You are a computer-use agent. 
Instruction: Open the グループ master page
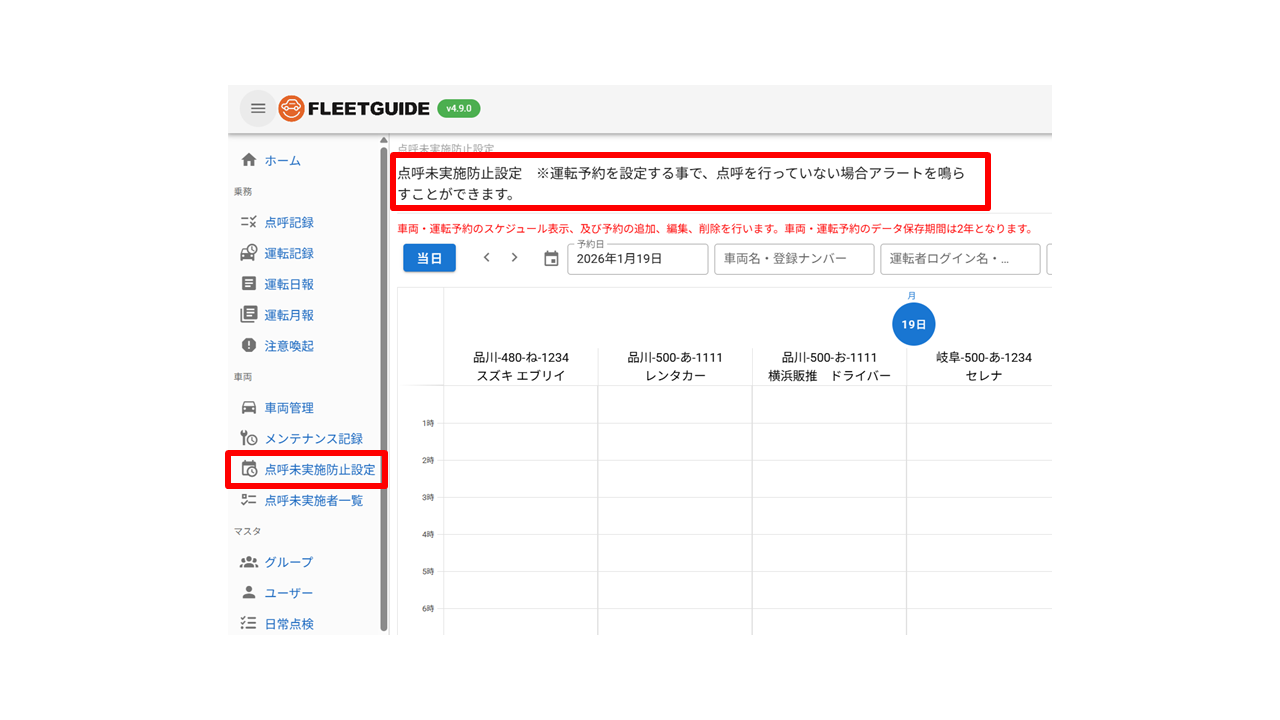pyautogui.click(x=288, y=562)
